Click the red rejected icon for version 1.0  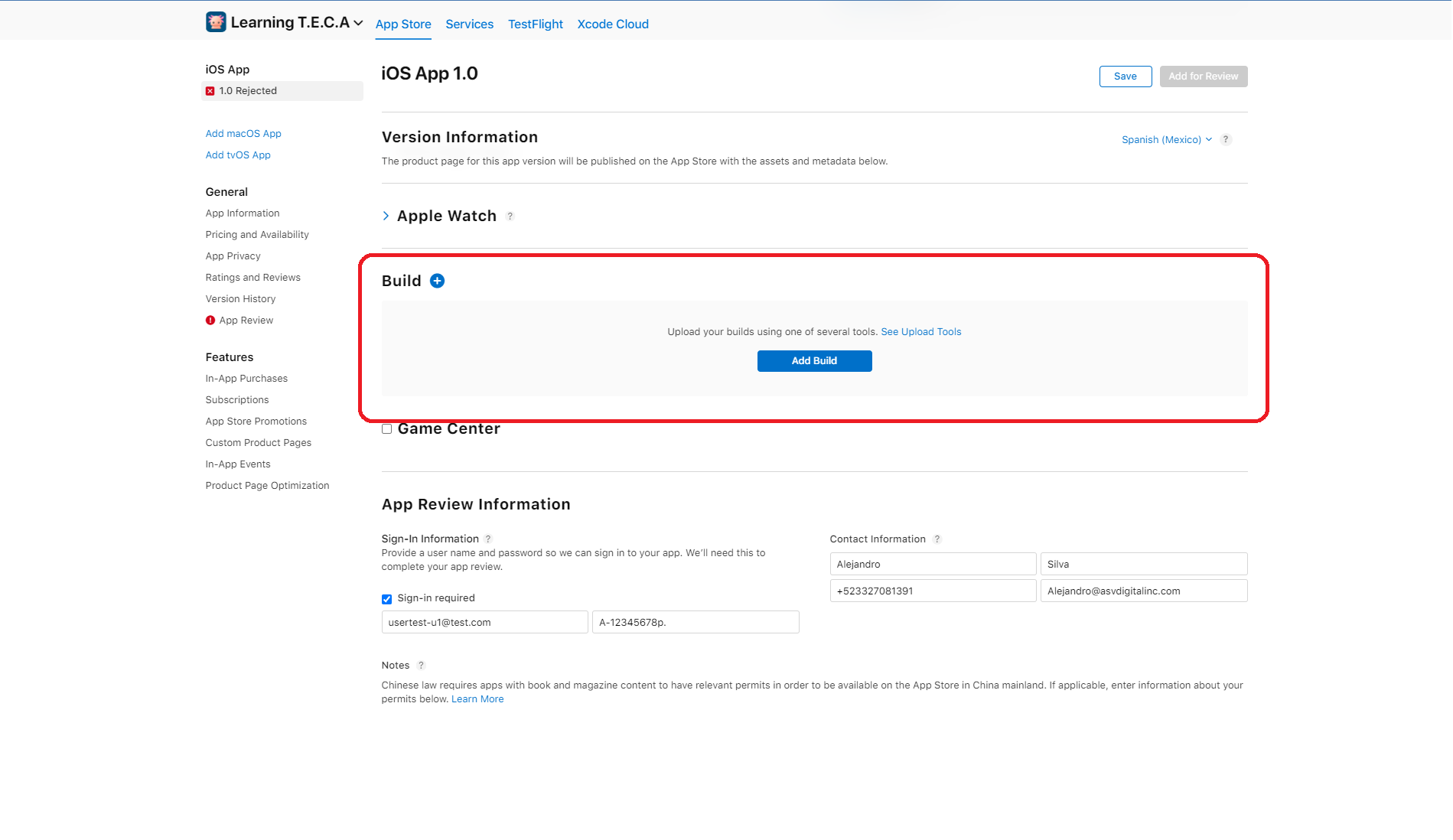(210, 91)
